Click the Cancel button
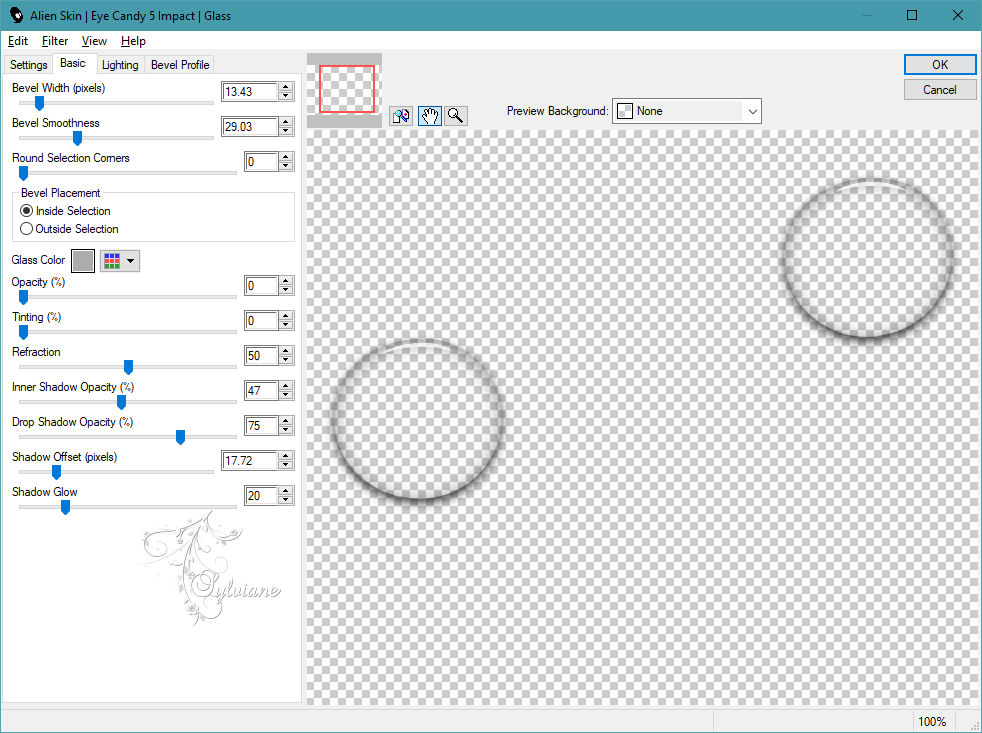 [x=939, y=90]
